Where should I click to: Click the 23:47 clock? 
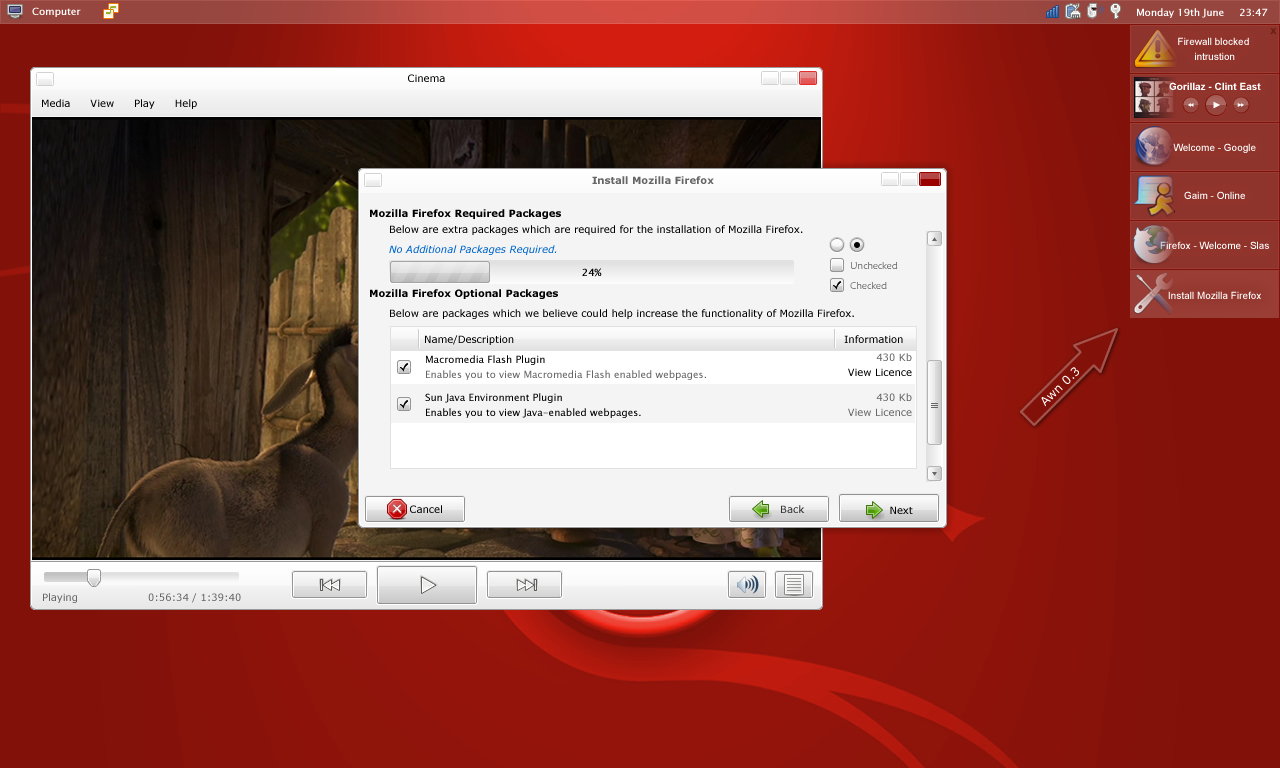pos(1253,13)
